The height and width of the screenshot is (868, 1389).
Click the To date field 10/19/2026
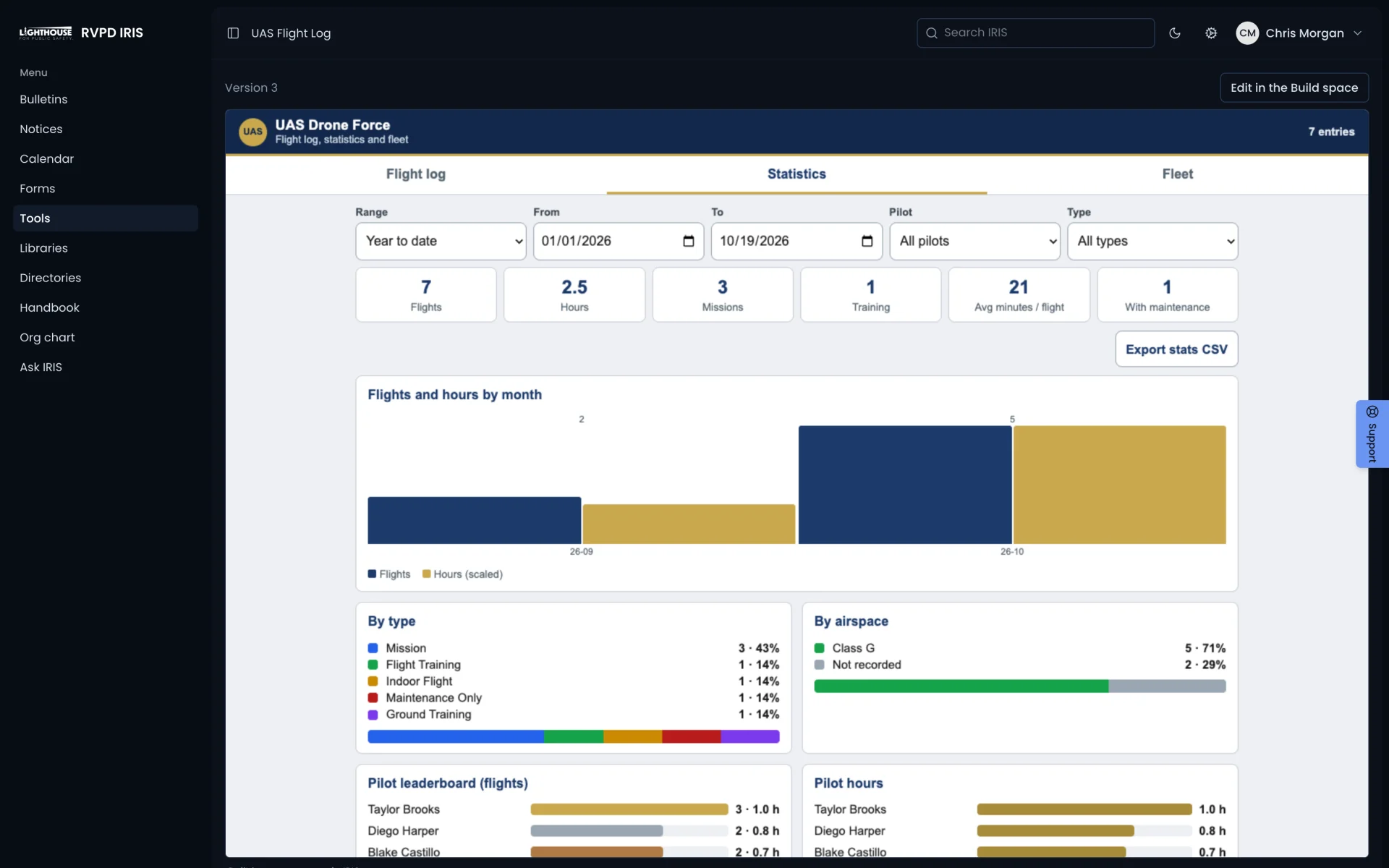797,241
